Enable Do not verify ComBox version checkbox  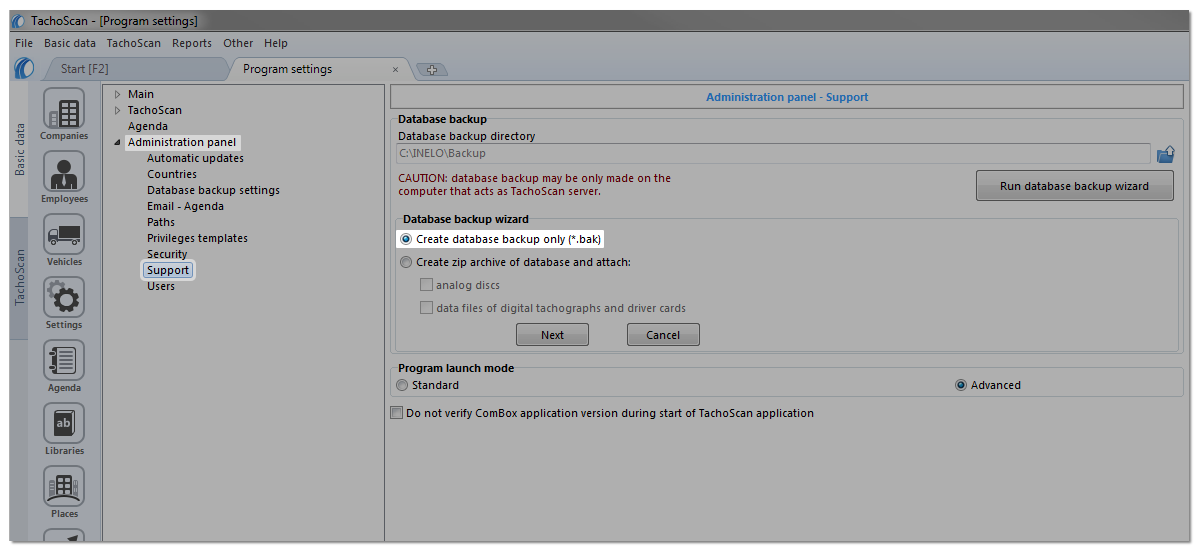396,413
